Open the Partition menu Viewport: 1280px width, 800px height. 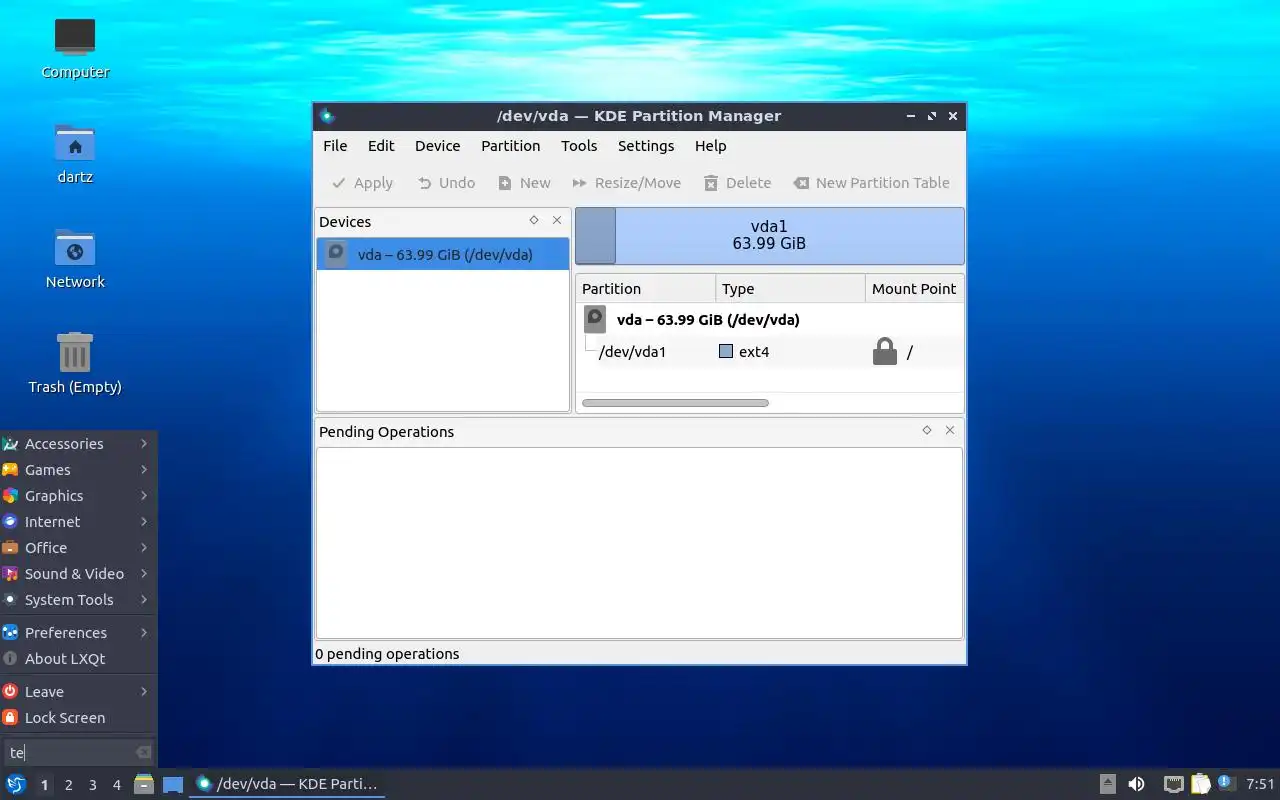(510, 146)
